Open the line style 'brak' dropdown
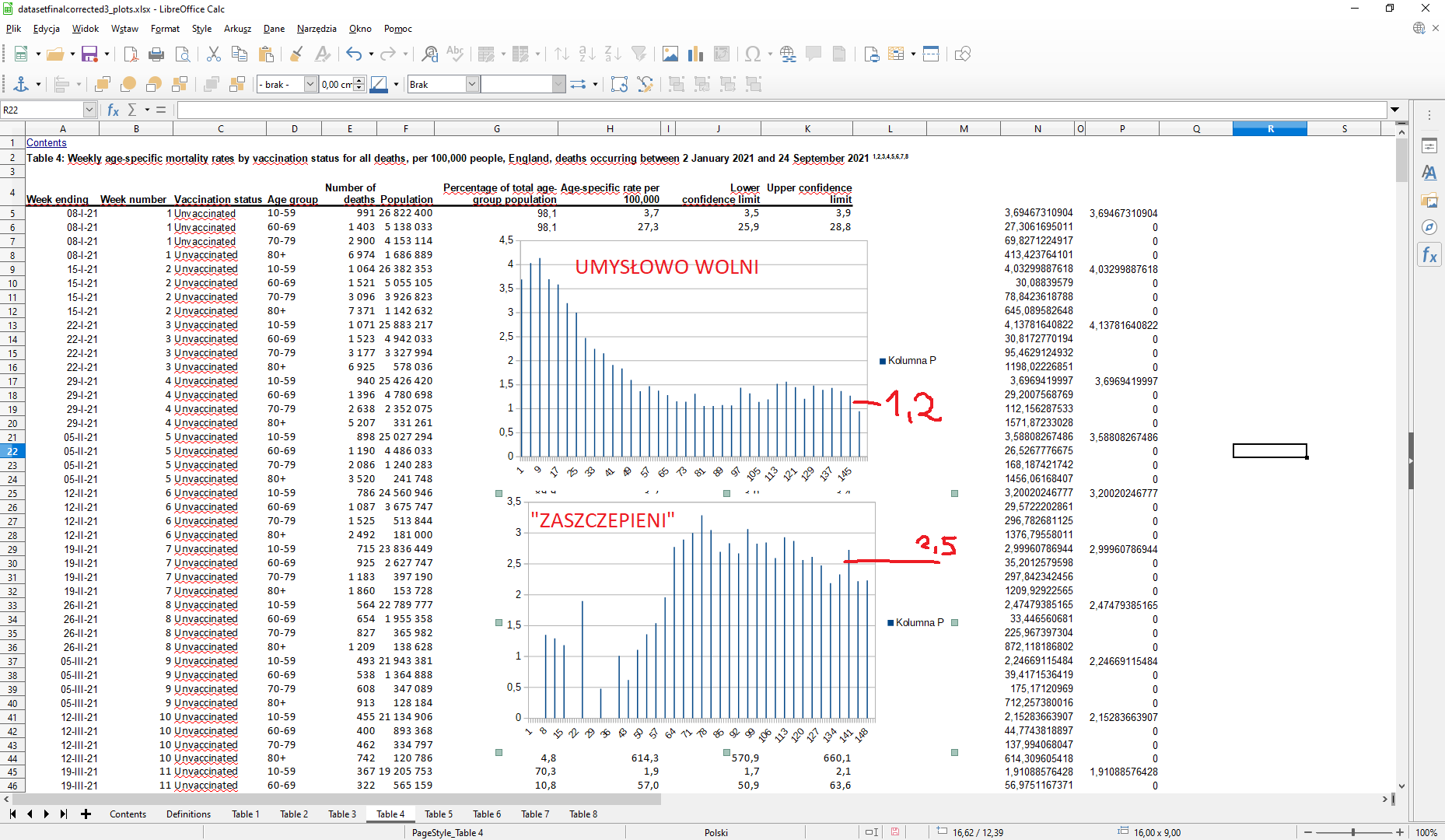The height and width of the screenshot is (840, 1445). coord(310,84)
